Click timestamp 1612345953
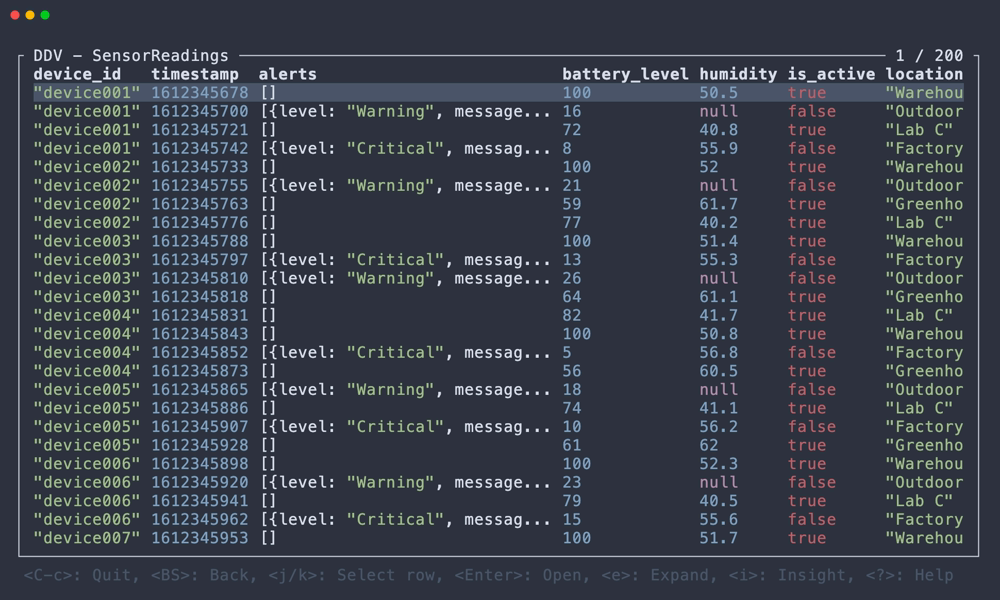Screen dimensions: 1000x600 click(200, 537)
